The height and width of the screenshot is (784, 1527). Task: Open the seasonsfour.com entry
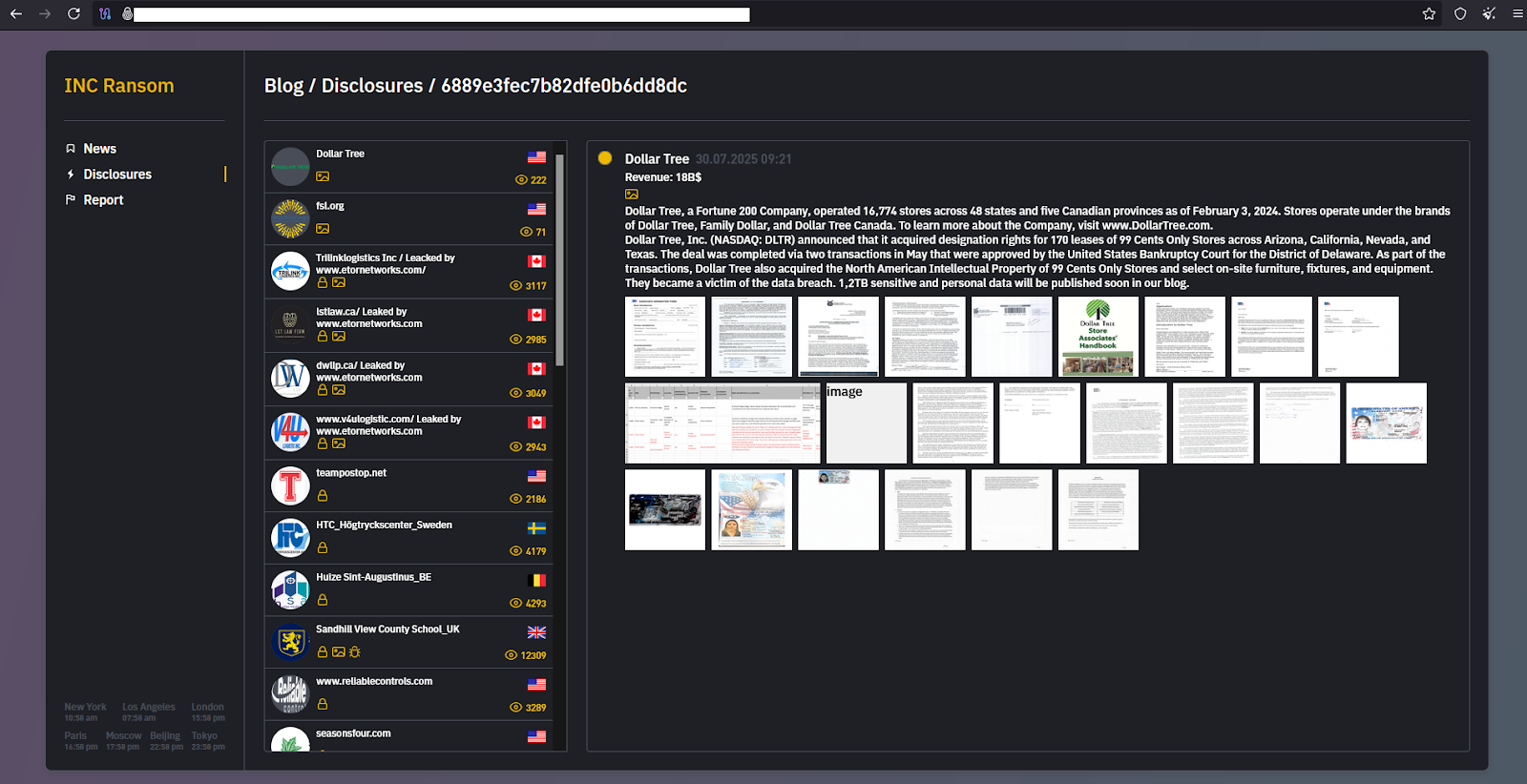pos(408,737)
